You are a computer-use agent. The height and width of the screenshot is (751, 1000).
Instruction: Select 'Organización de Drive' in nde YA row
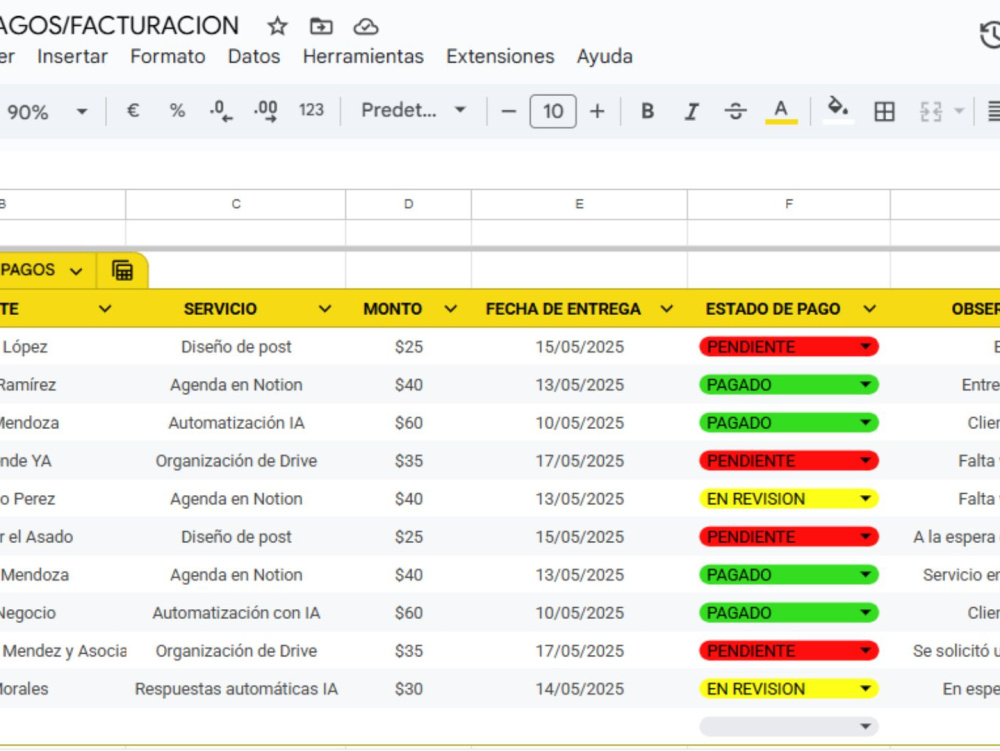click(x=236, y=461)
